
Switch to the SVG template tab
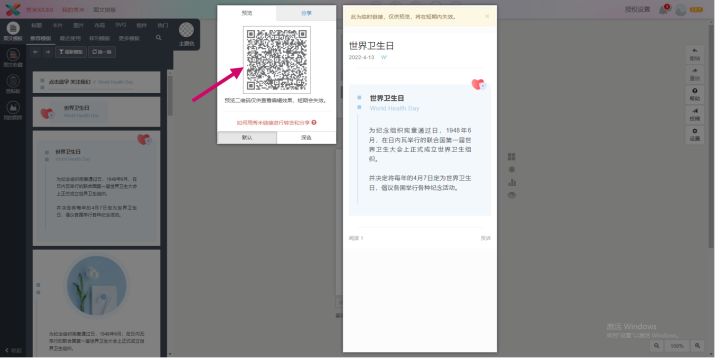121,25
